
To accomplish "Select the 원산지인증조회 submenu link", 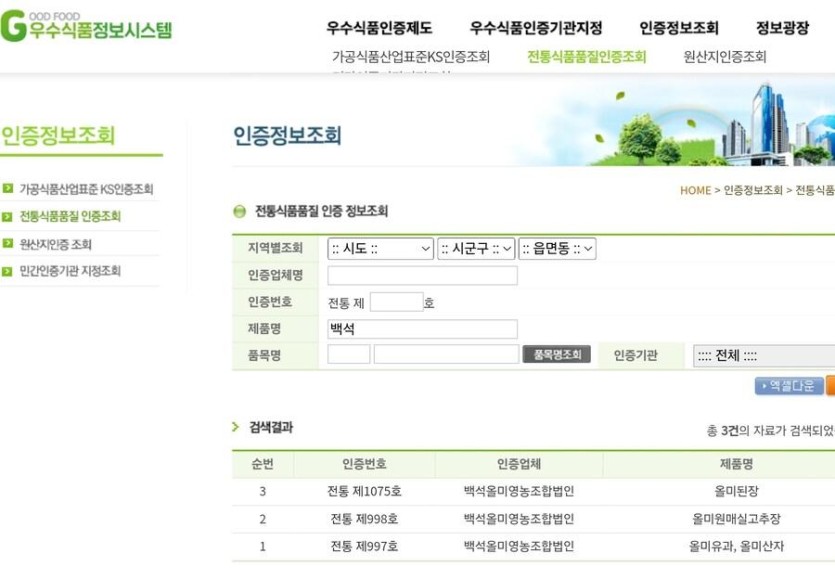I will tap(725, 57).
